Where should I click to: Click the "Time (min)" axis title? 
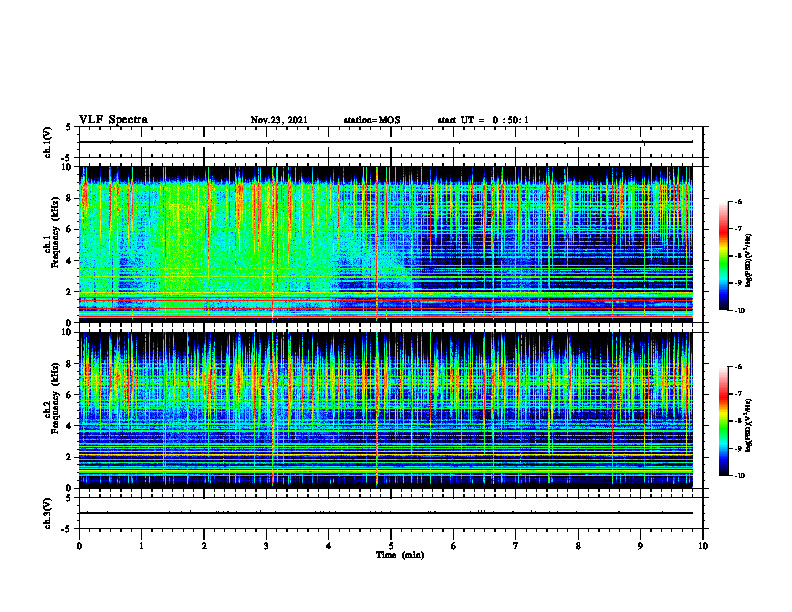coord(400,555)
